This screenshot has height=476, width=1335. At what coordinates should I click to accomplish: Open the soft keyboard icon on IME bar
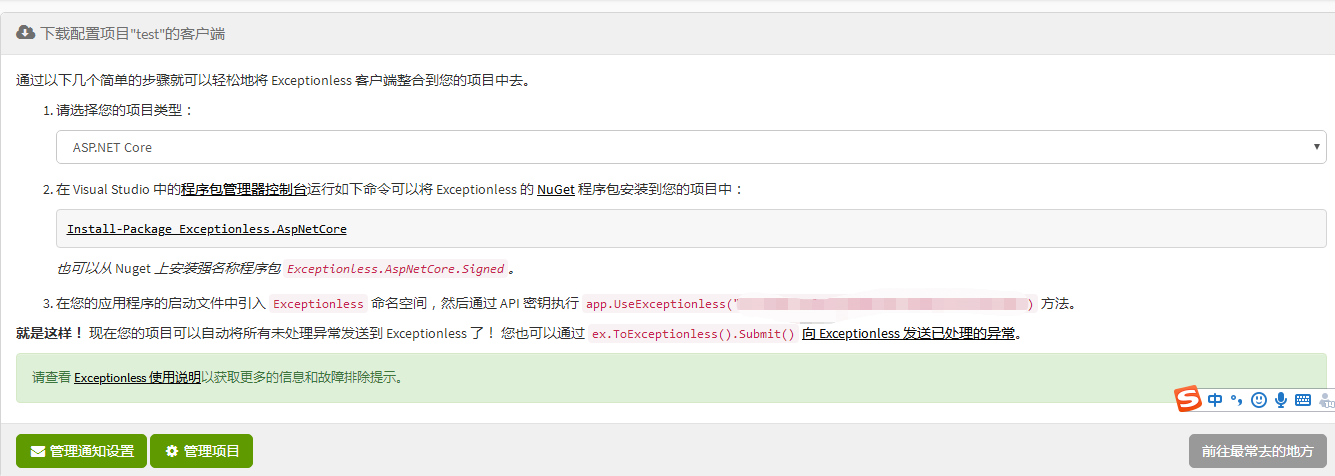(1303, 400)
